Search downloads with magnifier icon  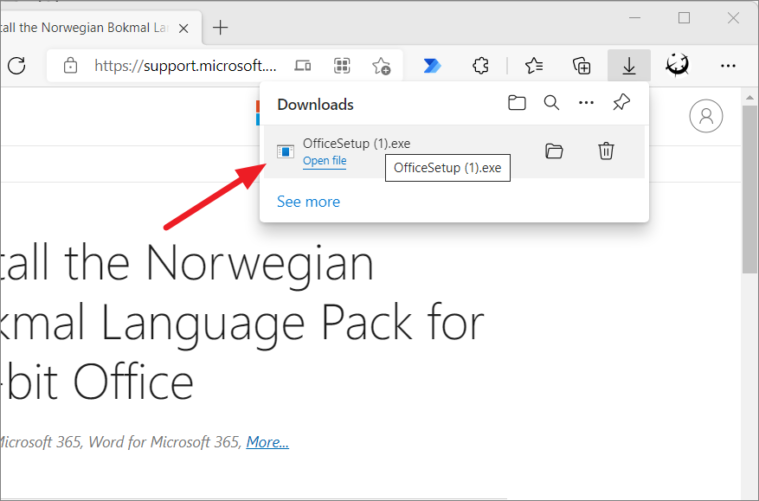[551, 103]
